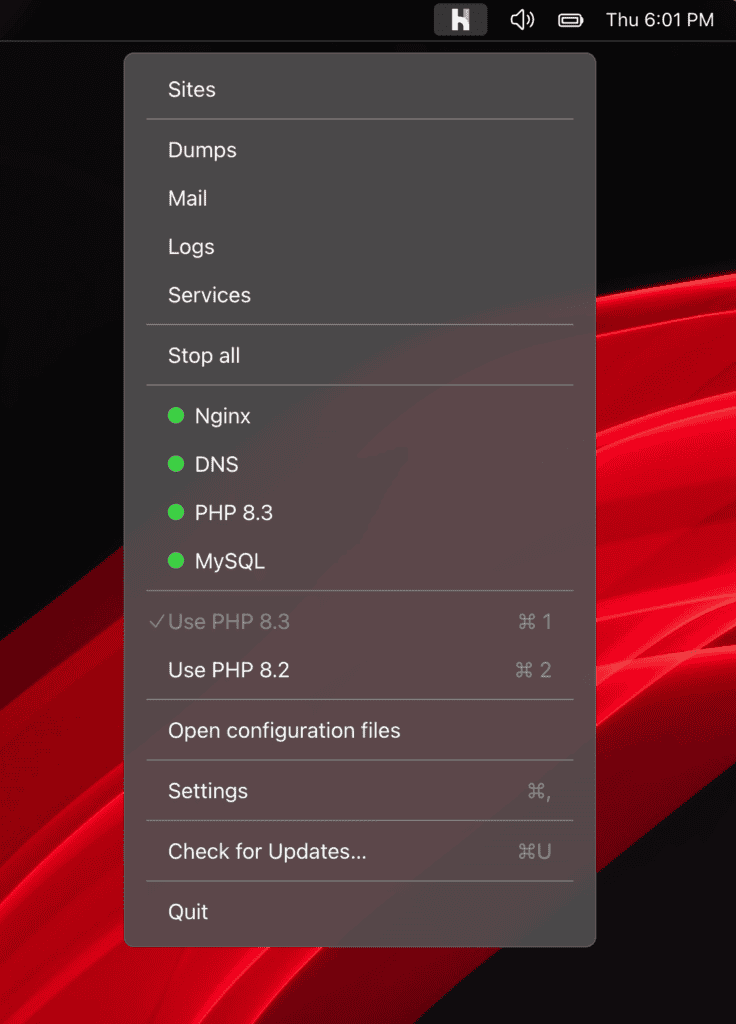The image size is (736, 1024).
Task: Toggle the Nginx service entry
Action: 223,416
